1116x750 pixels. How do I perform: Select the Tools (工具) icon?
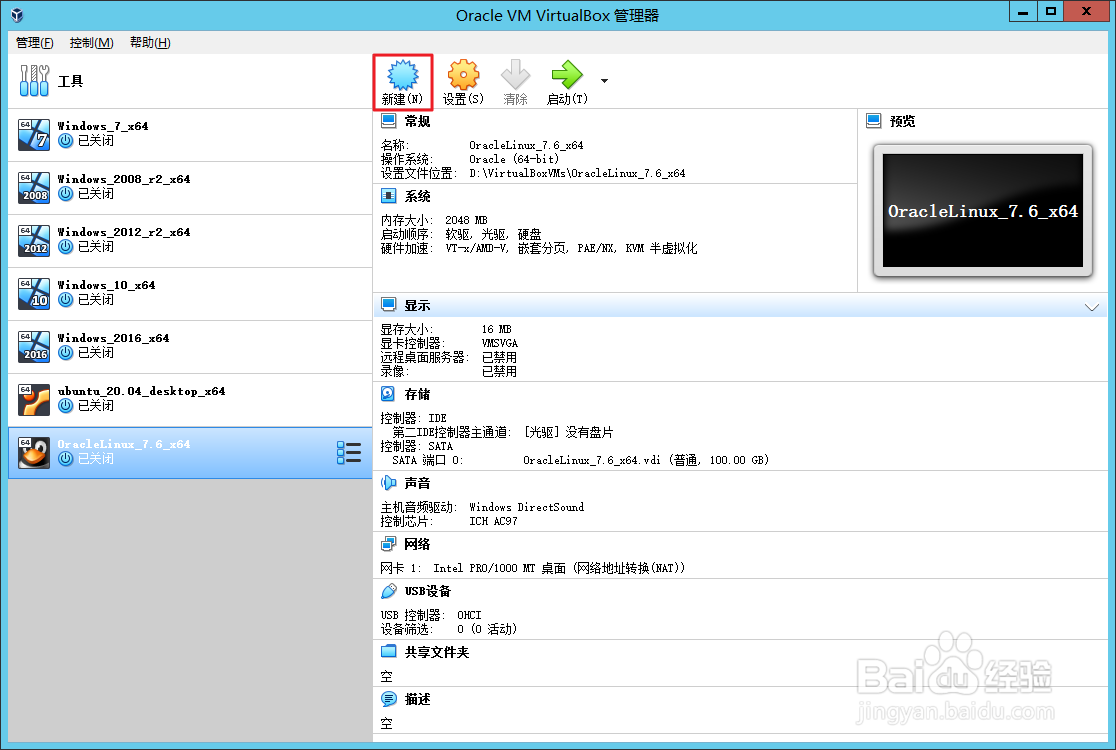tap(34, 80)
